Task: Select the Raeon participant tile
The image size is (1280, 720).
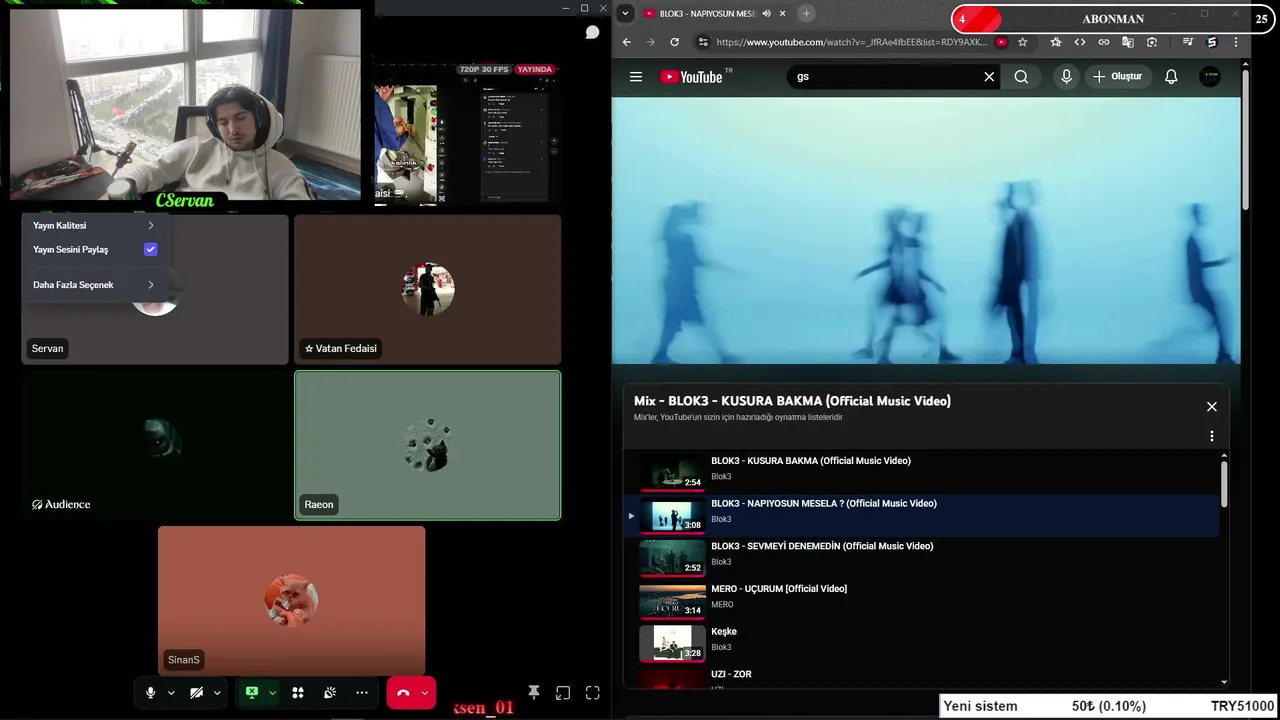Action: (427, 445)
